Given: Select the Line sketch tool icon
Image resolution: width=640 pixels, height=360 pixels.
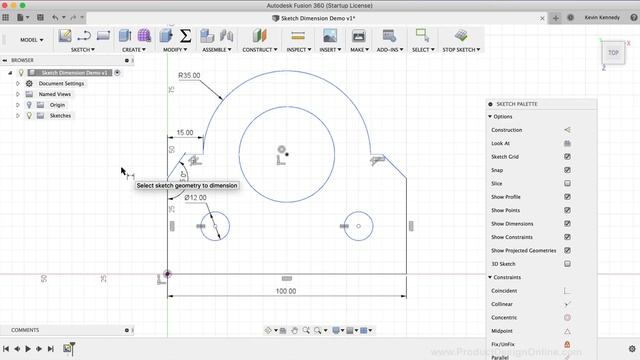Looking at the screenshot, I should click(x=84, y=36).
